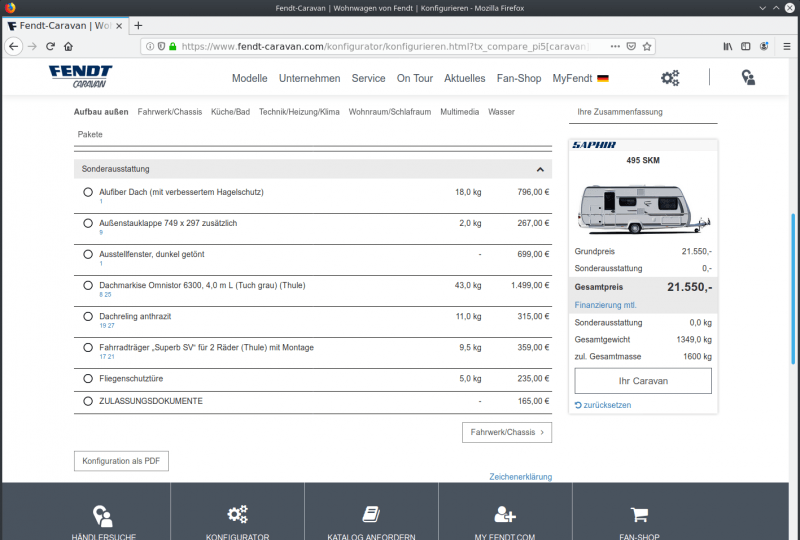Click Konfiguration als PDF button
Screen dimensions: 800x540
[121, 461]
